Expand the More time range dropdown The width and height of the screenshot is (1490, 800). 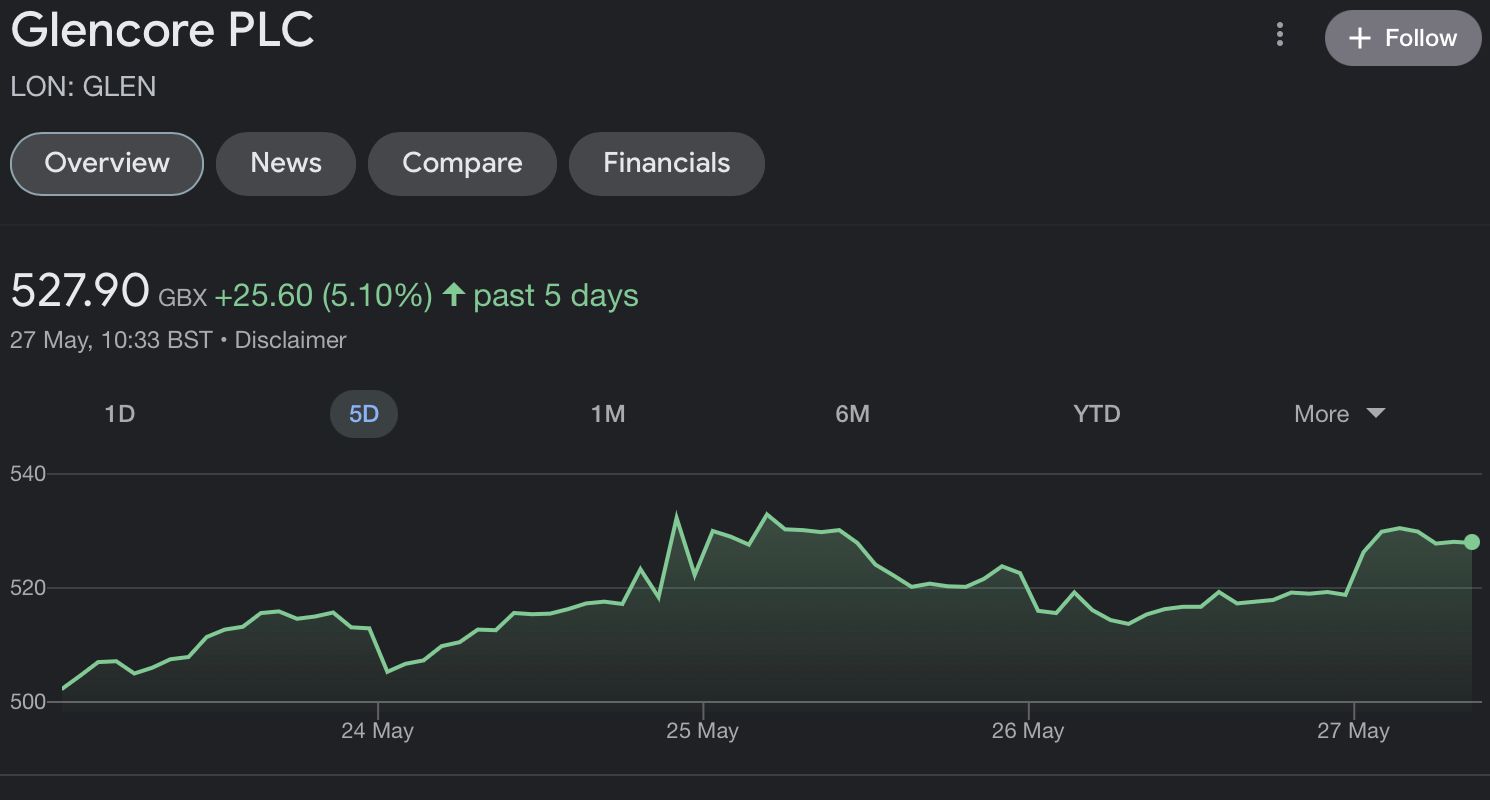pos(1339,414)
